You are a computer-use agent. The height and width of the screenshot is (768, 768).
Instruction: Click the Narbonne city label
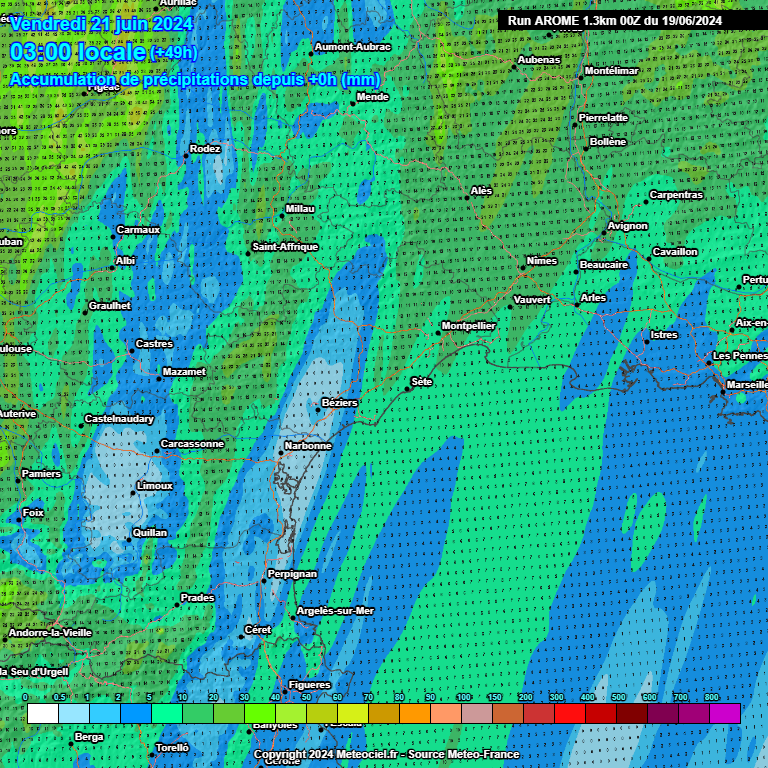click(x=308, y=446)
